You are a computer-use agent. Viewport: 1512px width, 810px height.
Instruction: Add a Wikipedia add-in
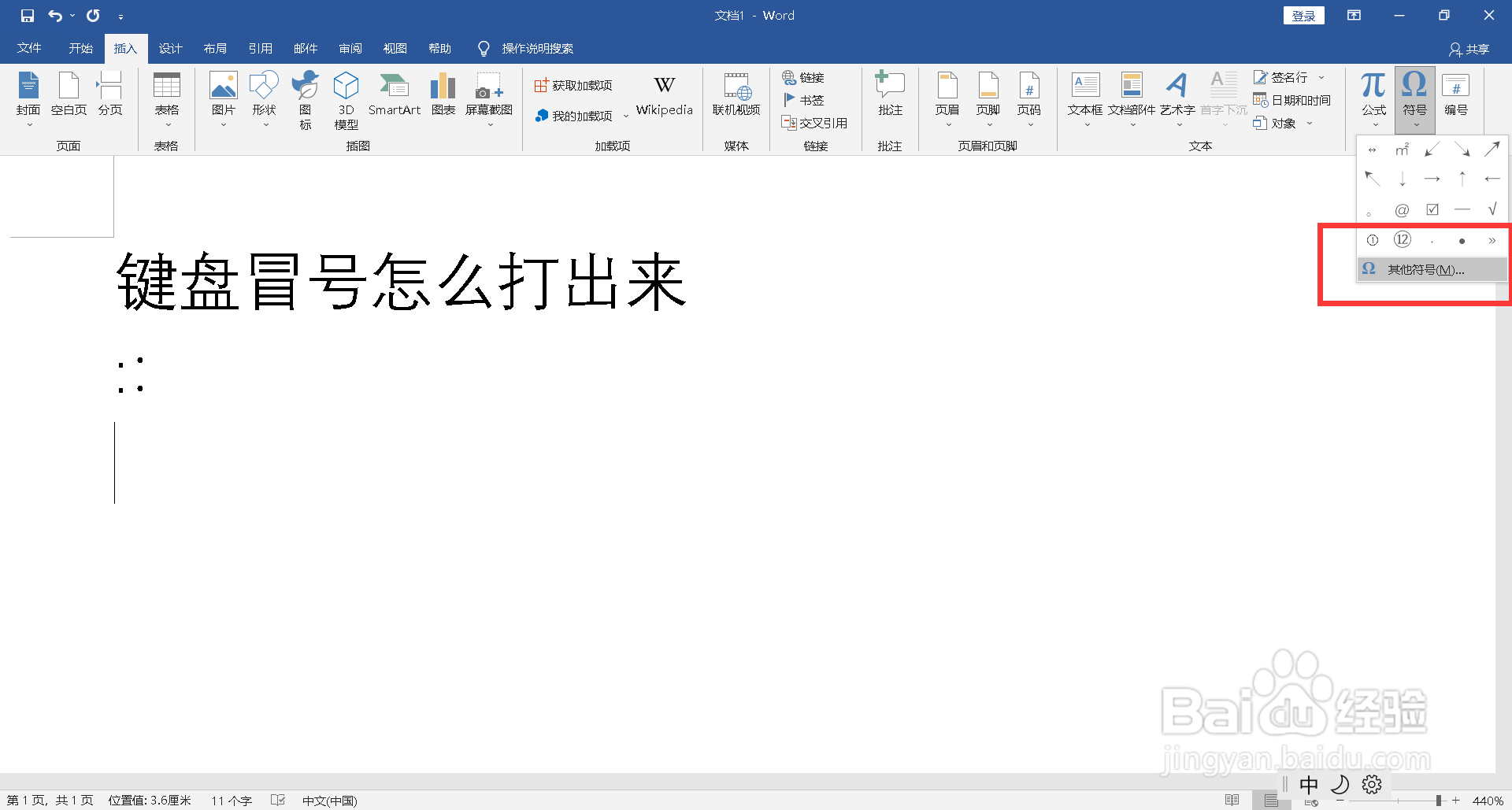click(x=664, y=94)
